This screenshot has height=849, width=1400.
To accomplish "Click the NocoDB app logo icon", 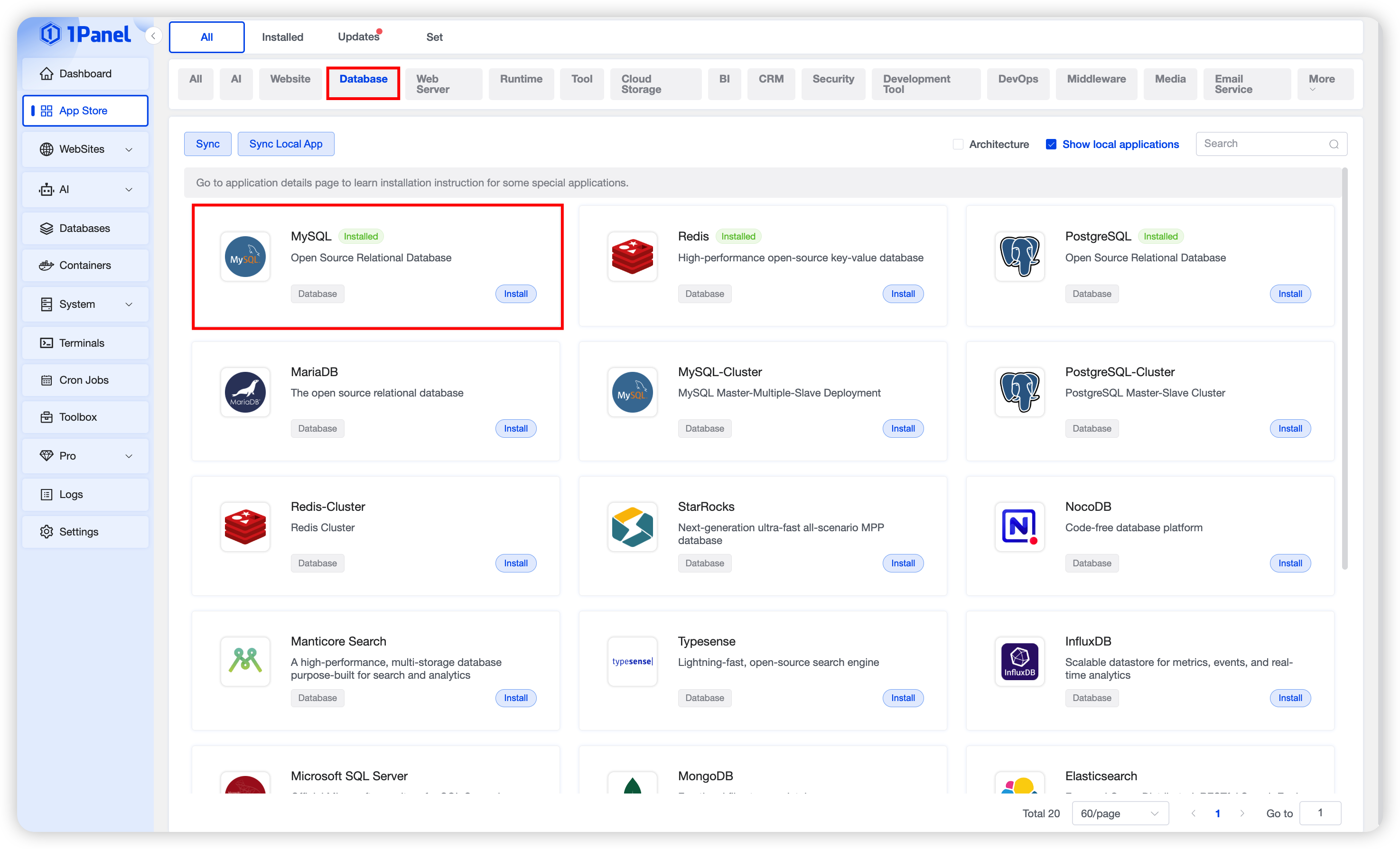I will pos(1019,526).
